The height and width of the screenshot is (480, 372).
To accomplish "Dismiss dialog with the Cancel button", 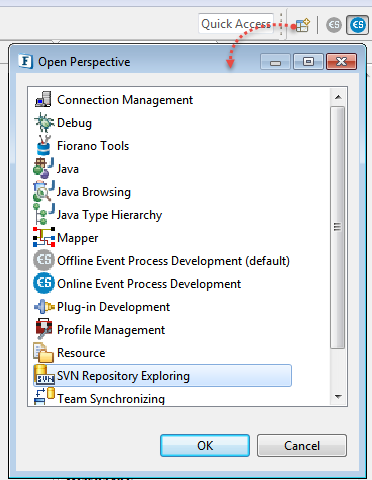I will tap(302, 445).
